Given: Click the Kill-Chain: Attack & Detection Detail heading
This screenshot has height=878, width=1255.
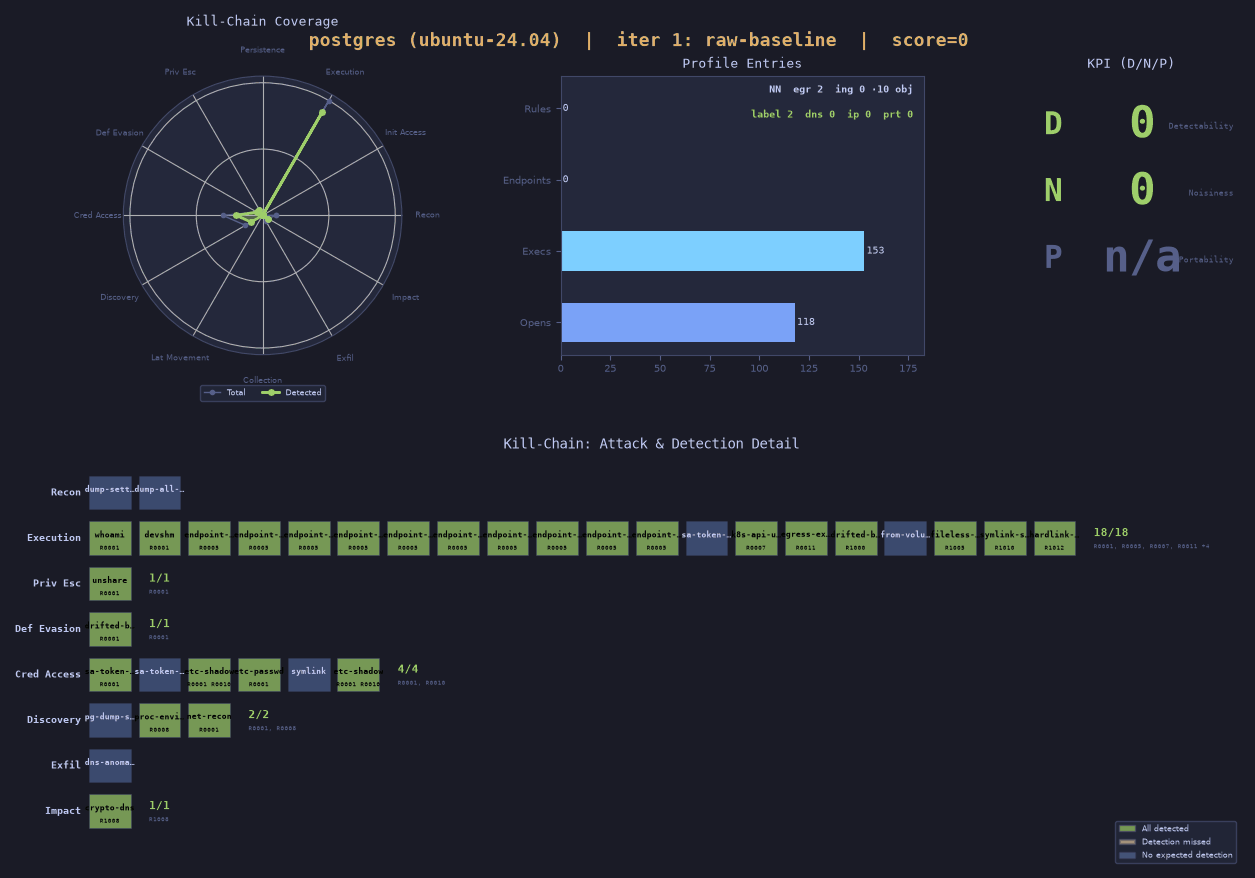Looking at the screenshot, I should [x=651, y=443].
